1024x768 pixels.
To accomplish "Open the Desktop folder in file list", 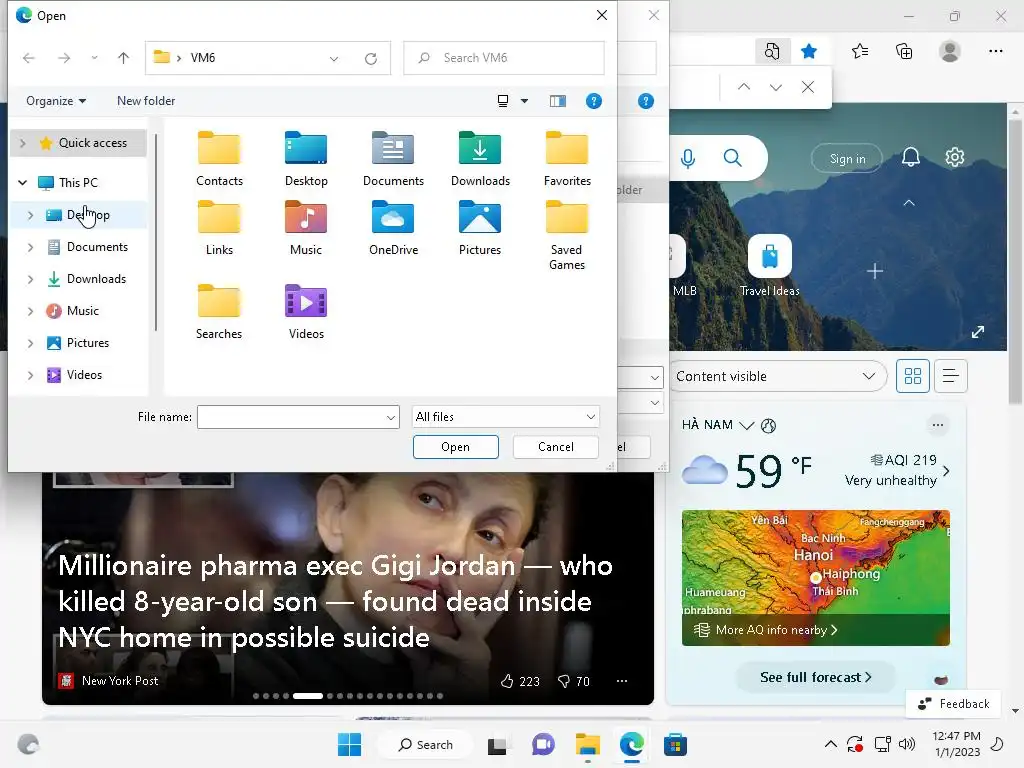I will point(306,159).
